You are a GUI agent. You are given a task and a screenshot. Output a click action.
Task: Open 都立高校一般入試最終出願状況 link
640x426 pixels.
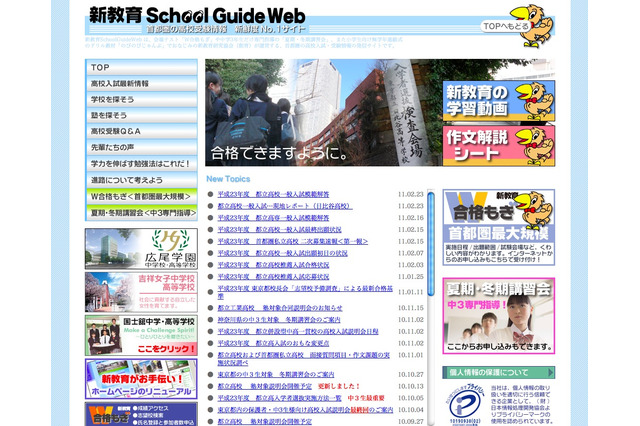pyautogui.click(x=280, y=230)
